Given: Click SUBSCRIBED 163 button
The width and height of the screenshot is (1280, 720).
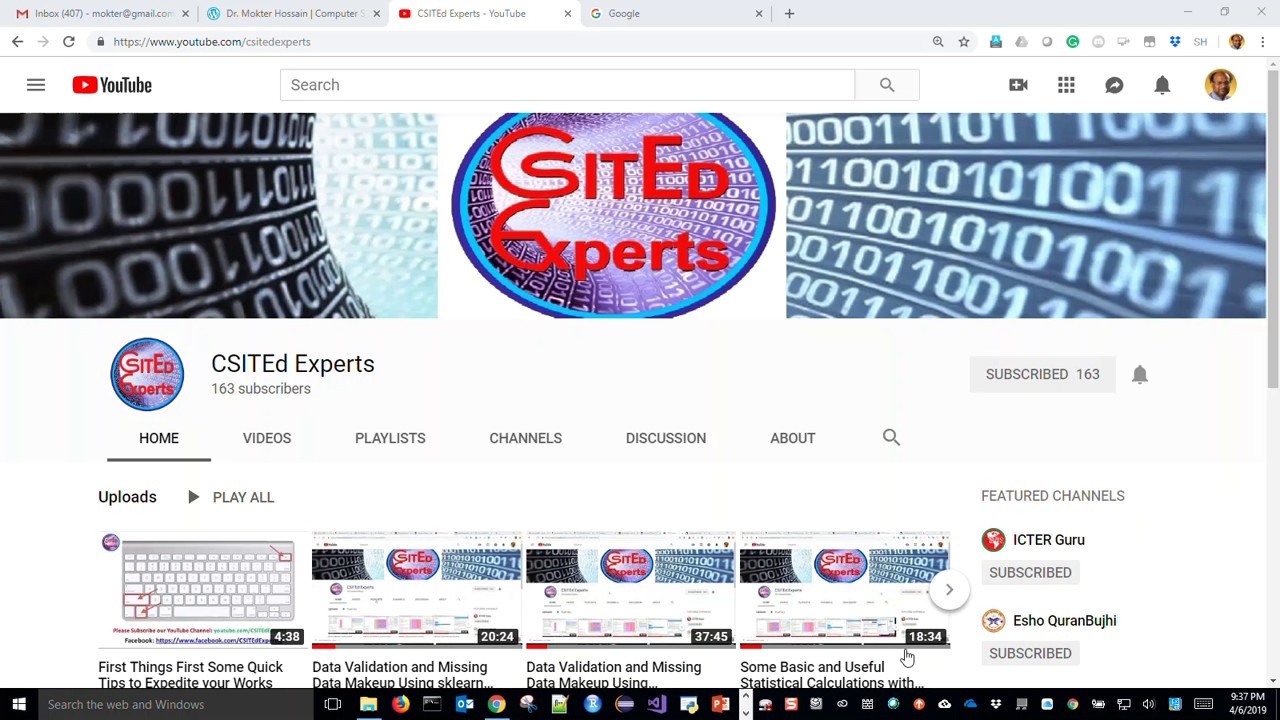Looking at the screenshot, I should [x=1042, y=374].
